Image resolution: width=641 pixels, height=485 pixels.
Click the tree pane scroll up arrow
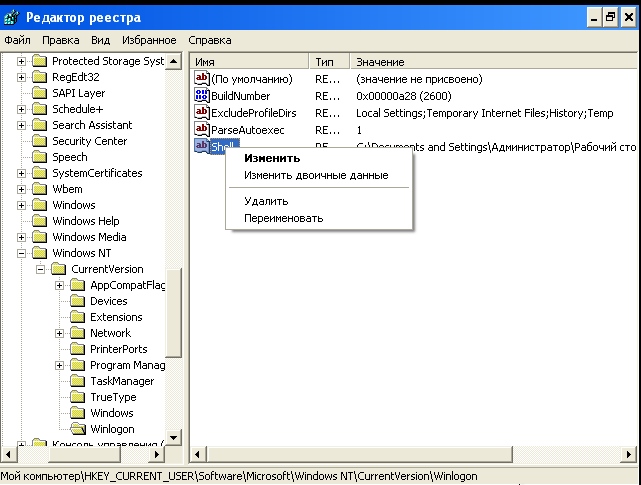(174, 61)
